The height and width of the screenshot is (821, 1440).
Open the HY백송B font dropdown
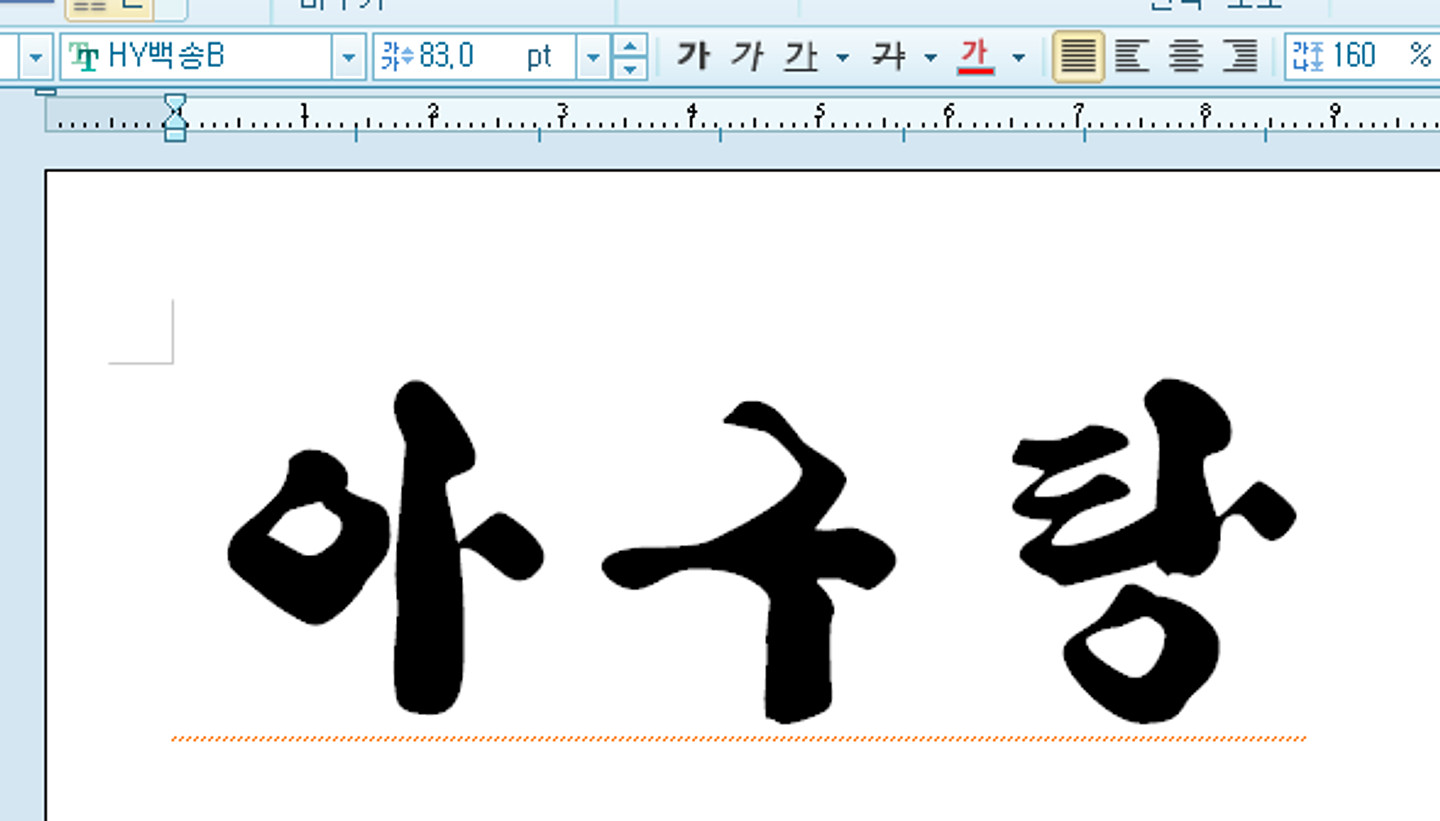click(x=348, y=57)
